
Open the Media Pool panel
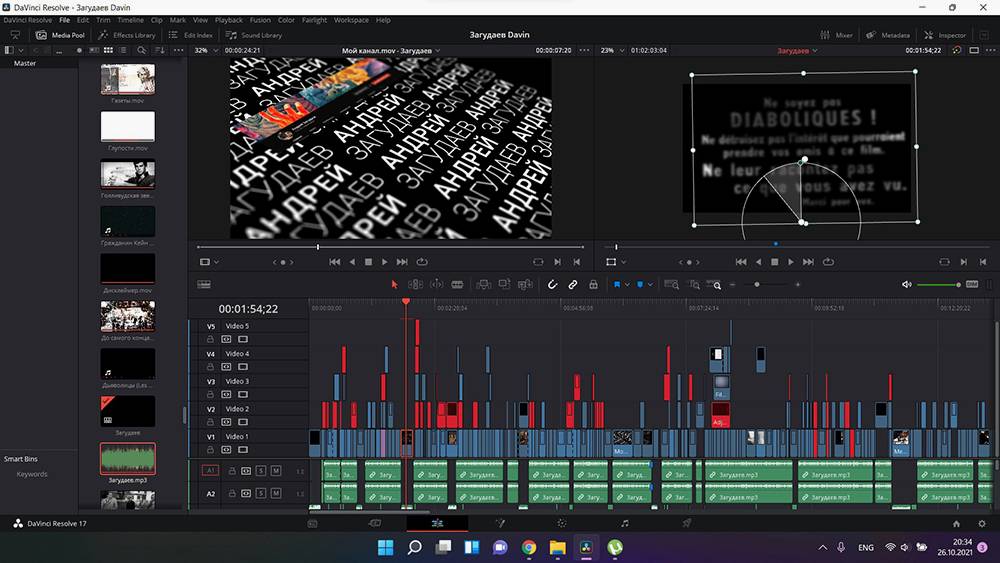click(x=61, y=35)
